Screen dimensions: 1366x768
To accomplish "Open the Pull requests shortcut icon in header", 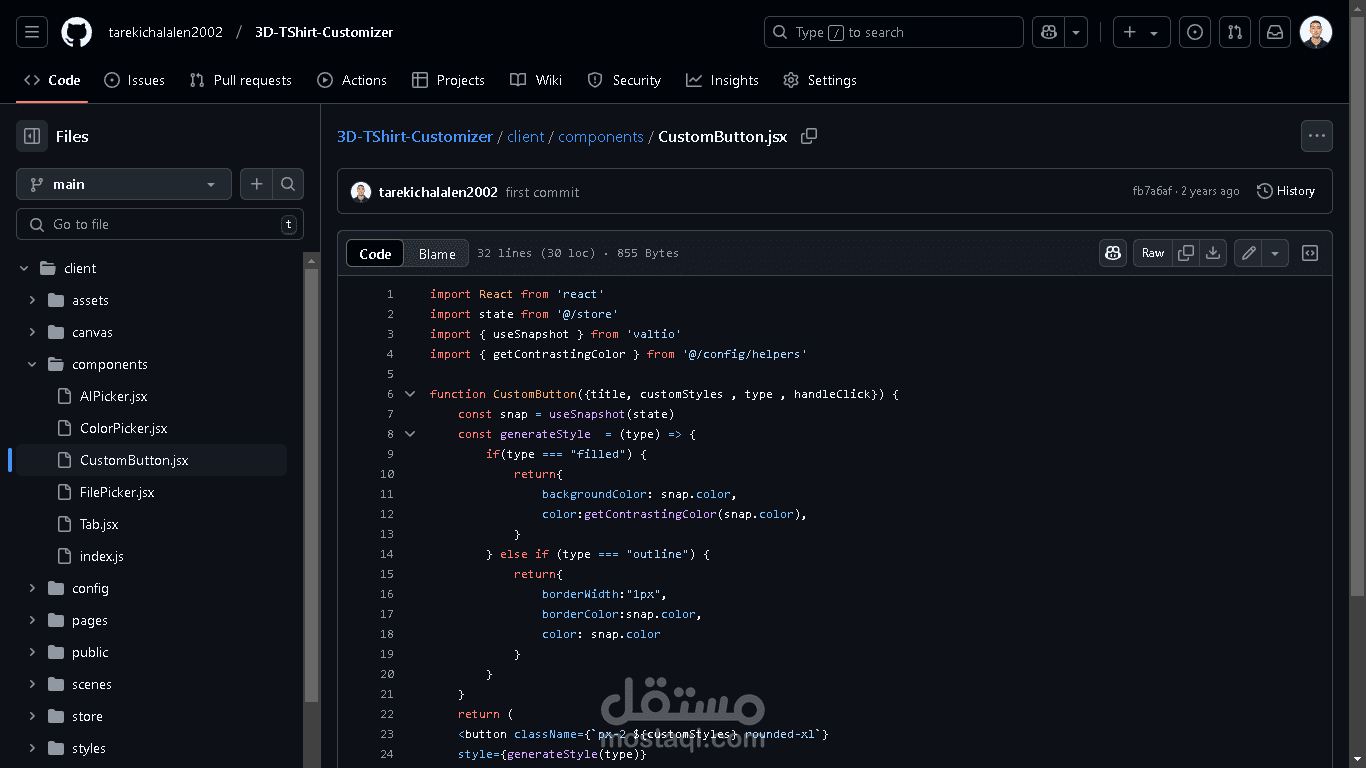I will [x=1235, y=32].
